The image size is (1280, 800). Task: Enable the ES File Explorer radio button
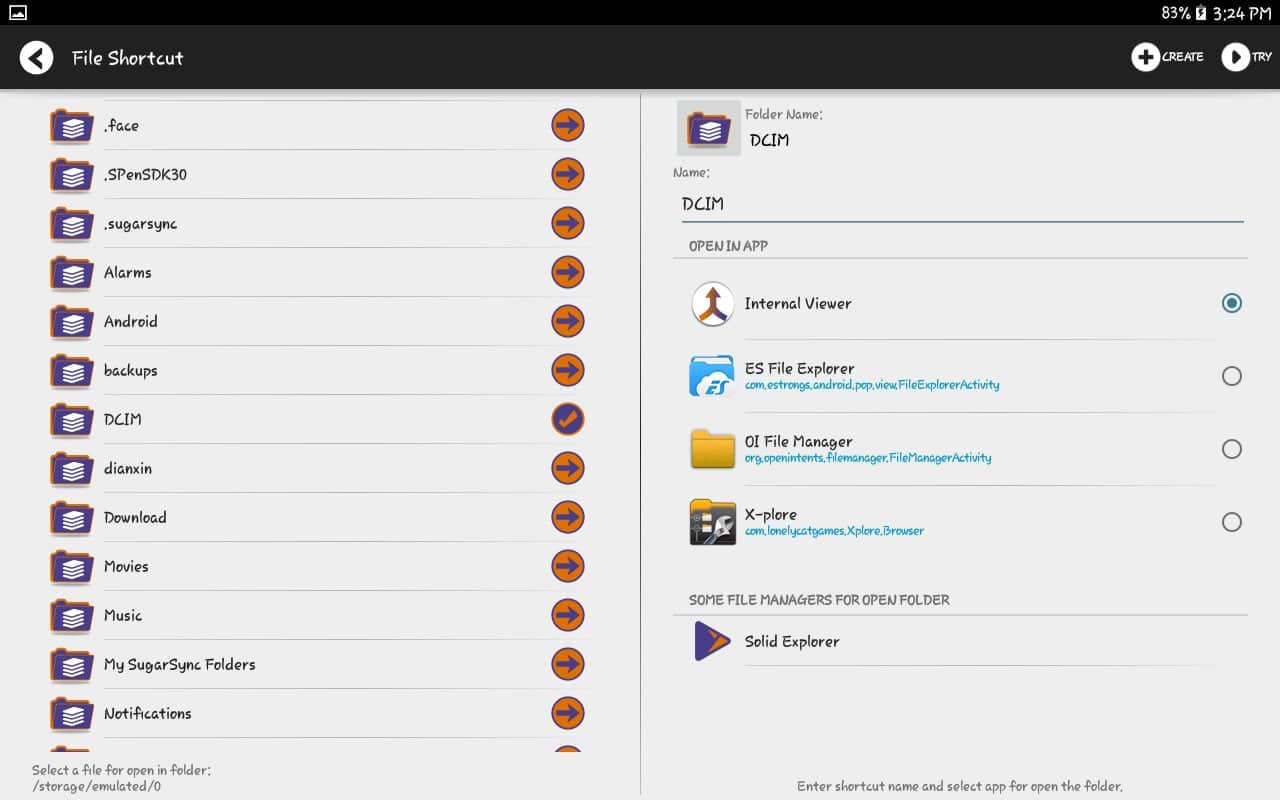pos(1232,376)
